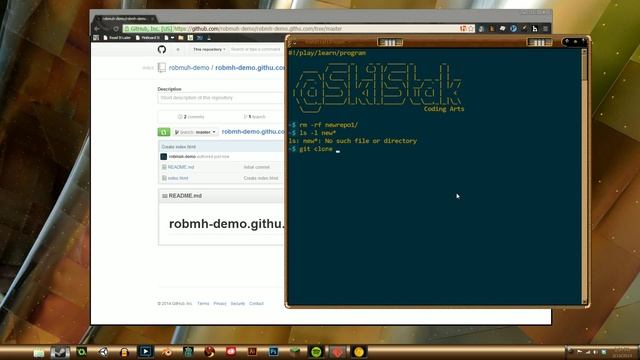The image size is (640, 360).
Task: Click the README.md file icon
Action: coord(164,167)
